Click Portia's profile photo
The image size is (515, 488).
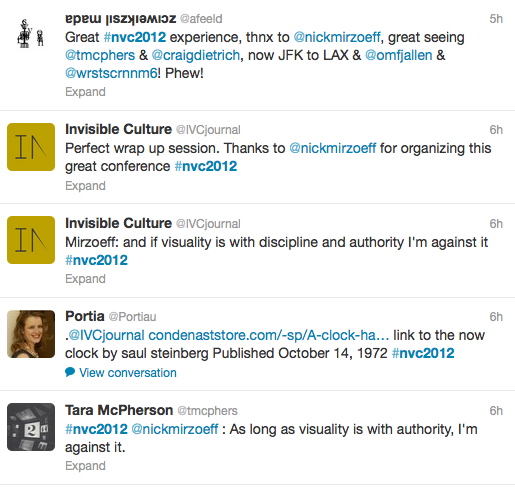tap(31, 334)
